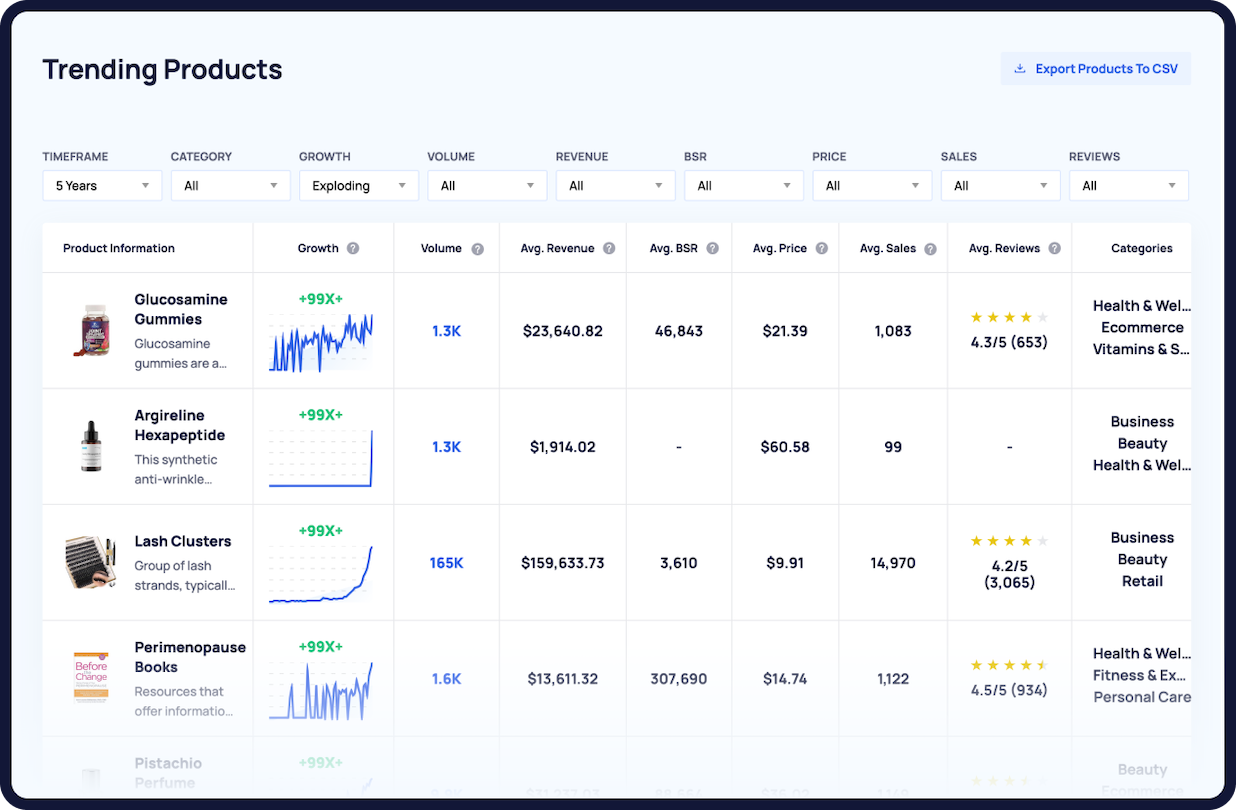
Task: Click Ecommerce category in Glucosamine Gummies row
Action: tap(1142, 327)
